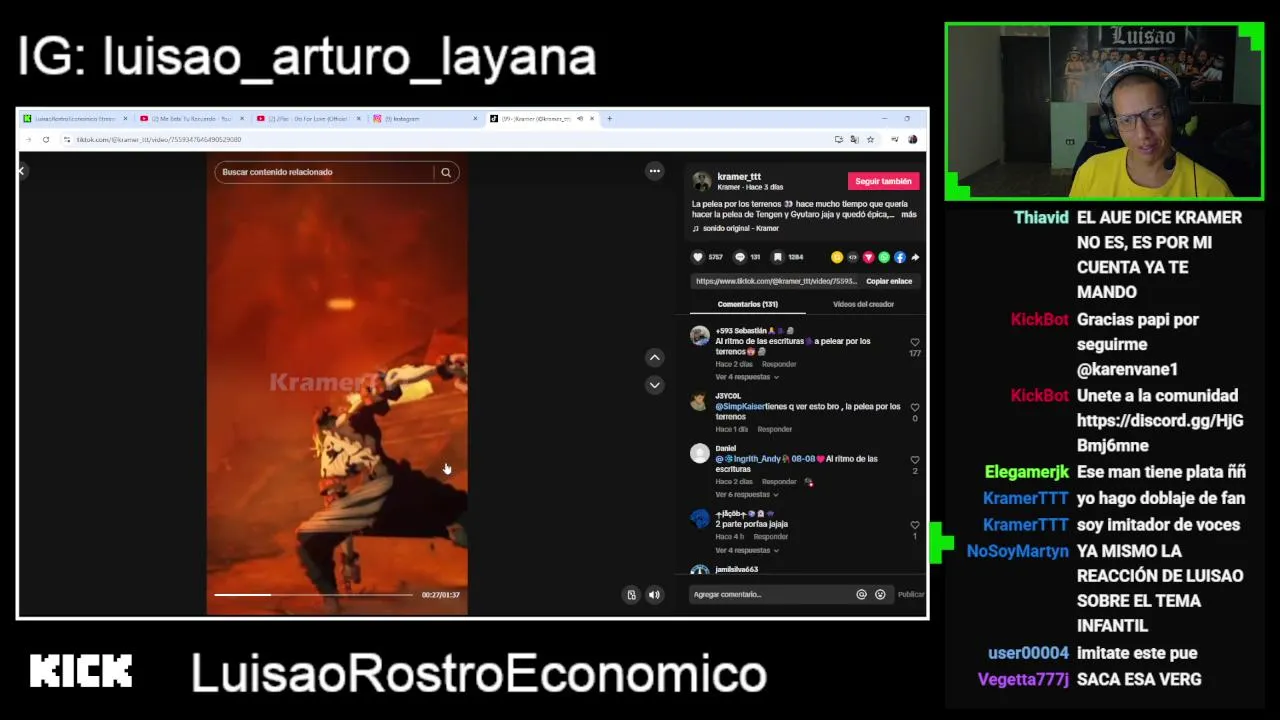Seek on the video progress bar
The height and width of the screenshot is (720, 1280).
point(313,595)
